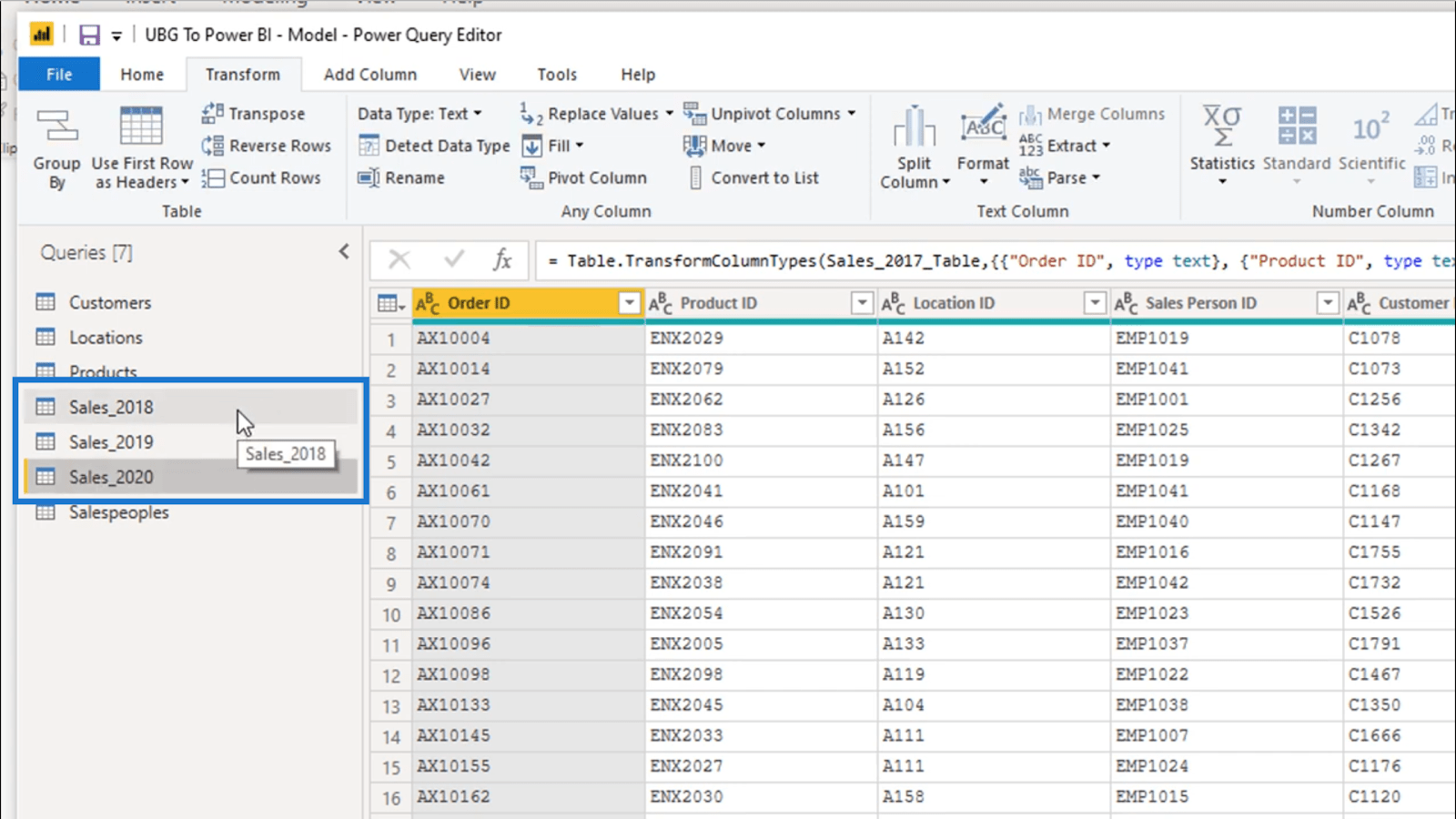
Task: Open the table options menu at grid corner
Action: click(390, 303)
